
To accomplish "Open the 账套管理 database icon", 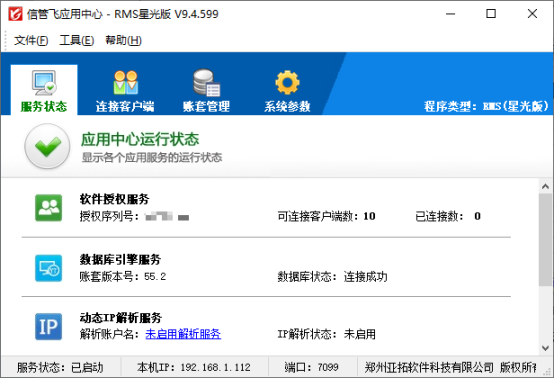I will pos(206,83).
